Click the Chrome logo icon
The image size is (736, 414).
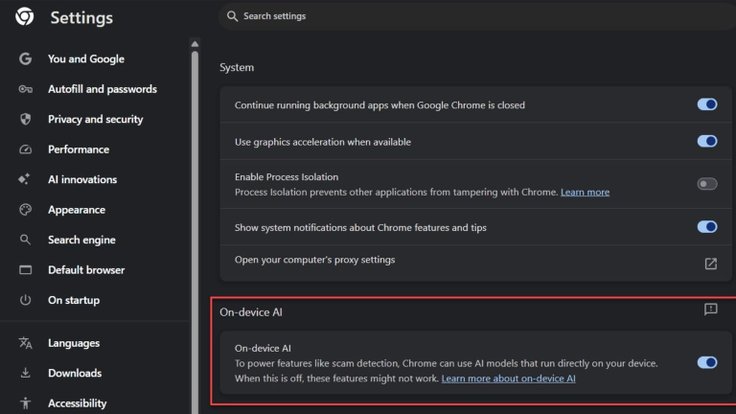(x=24, y=16)
